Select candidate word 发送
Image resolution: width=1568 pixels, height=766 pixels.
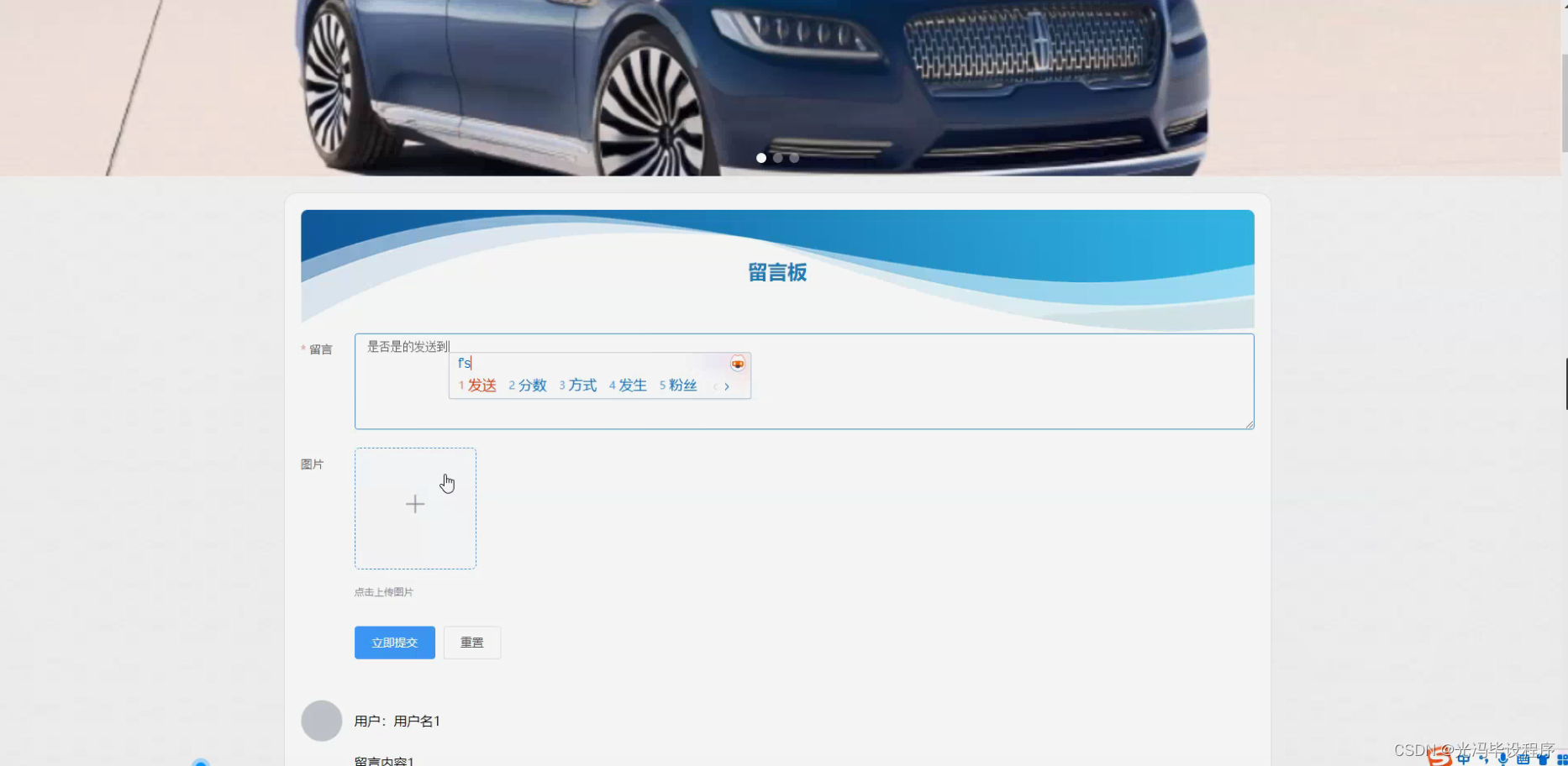tap(483, 386)
